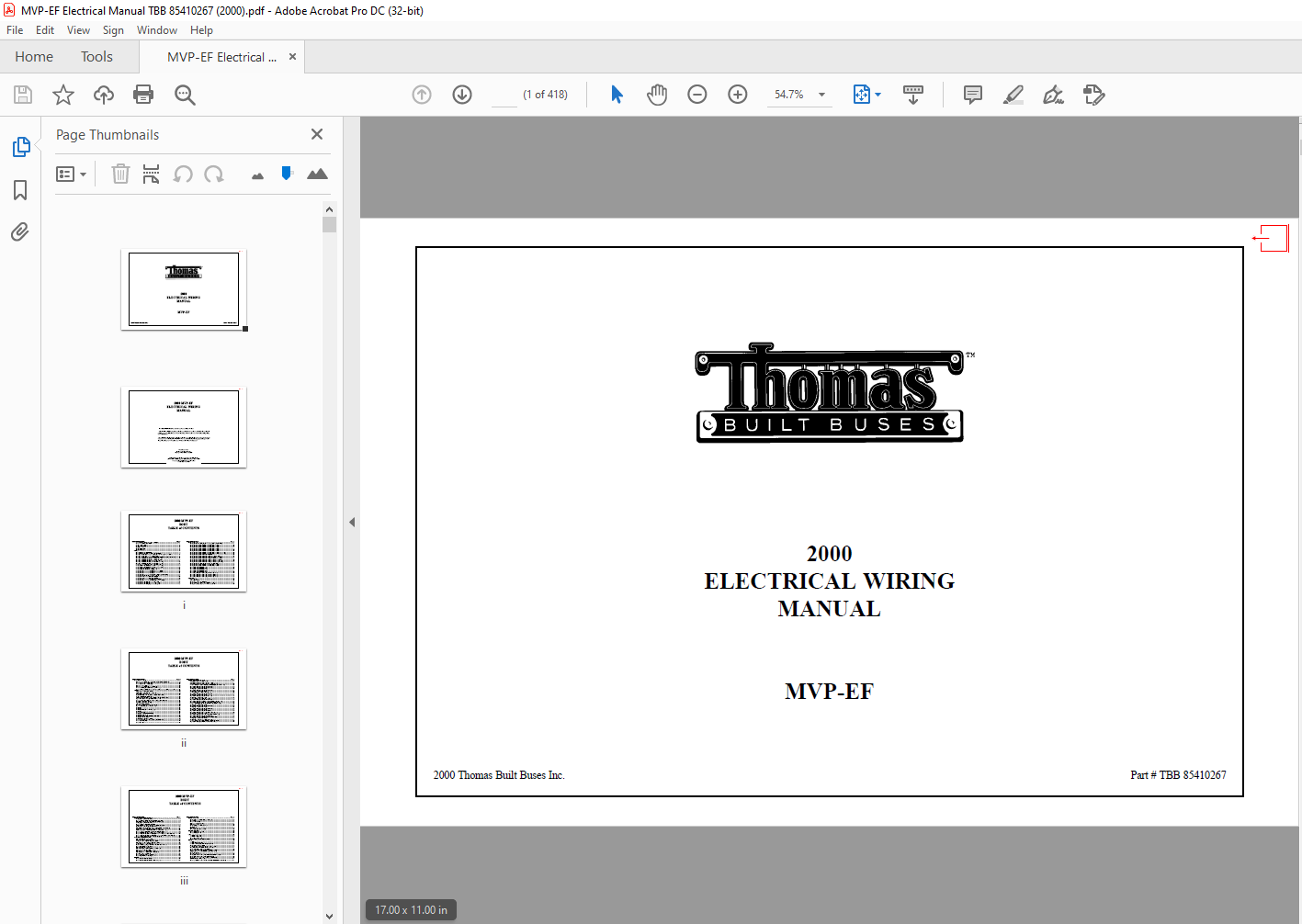Open the Attachments paperclip panel
Screen dimensions: 1302x924
point(20,231)
